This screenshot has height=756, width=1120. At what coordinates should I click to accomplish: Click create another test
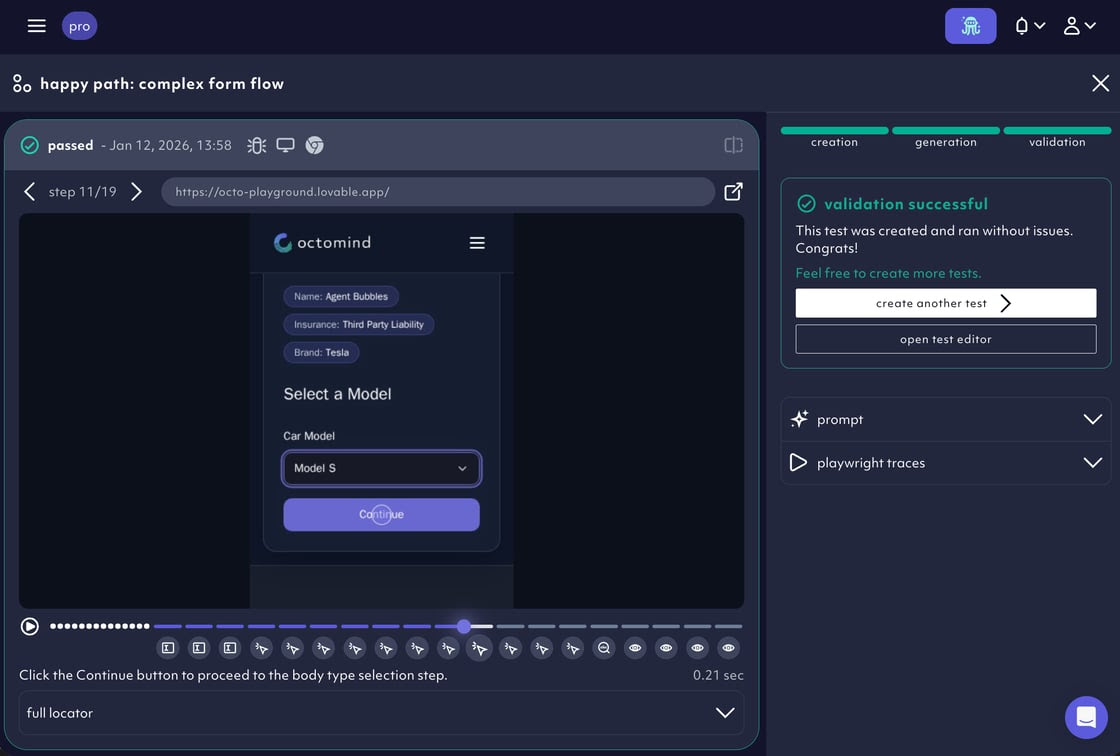[946, 303]
